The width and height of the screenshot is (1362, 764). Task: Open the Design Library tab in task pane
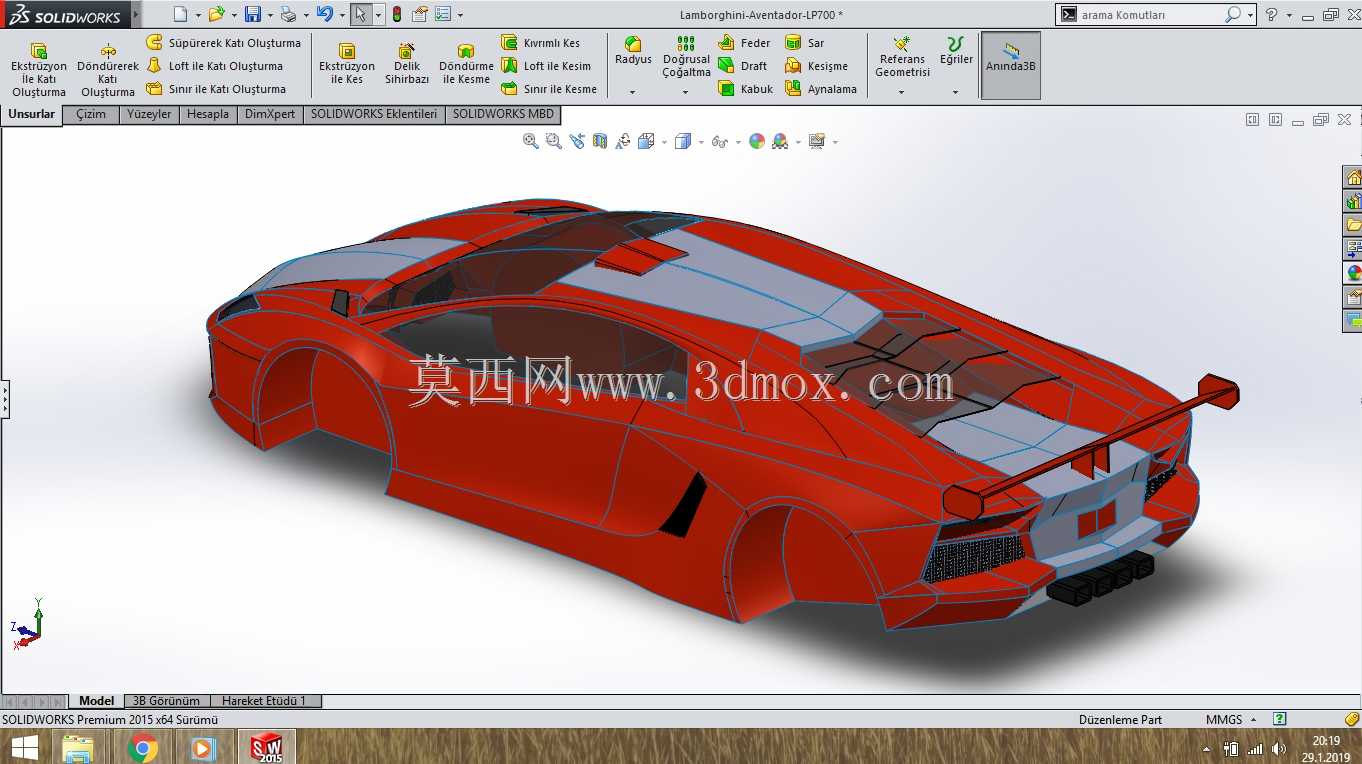(x=1353, y=201)
